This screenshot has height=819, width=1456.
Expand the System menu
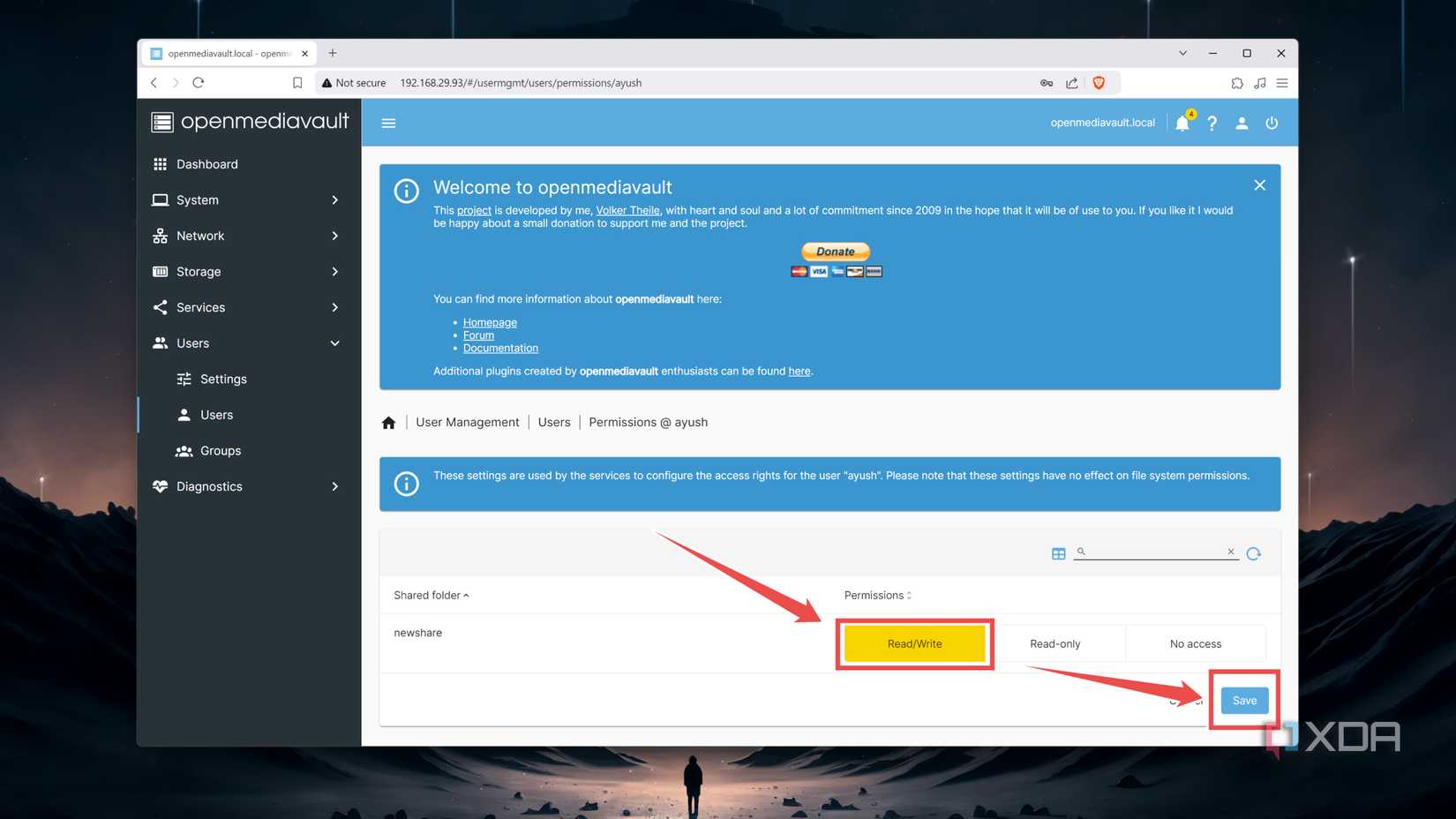point(249,200)
